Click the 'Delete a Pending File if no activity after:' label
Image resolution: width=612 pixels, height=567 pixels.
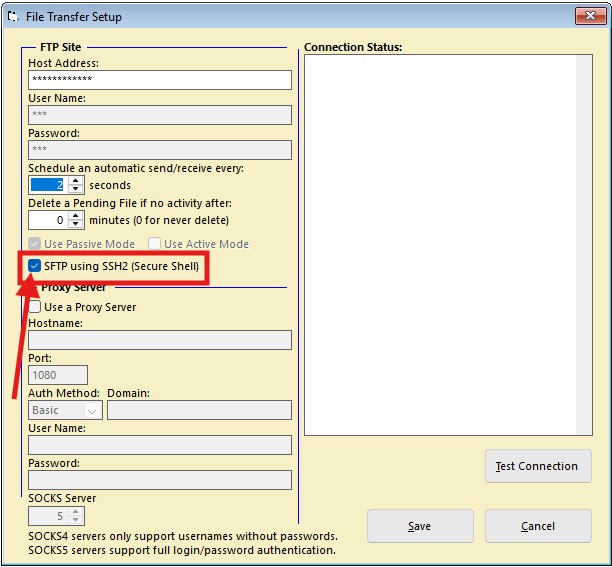click(x=130, y=203)
